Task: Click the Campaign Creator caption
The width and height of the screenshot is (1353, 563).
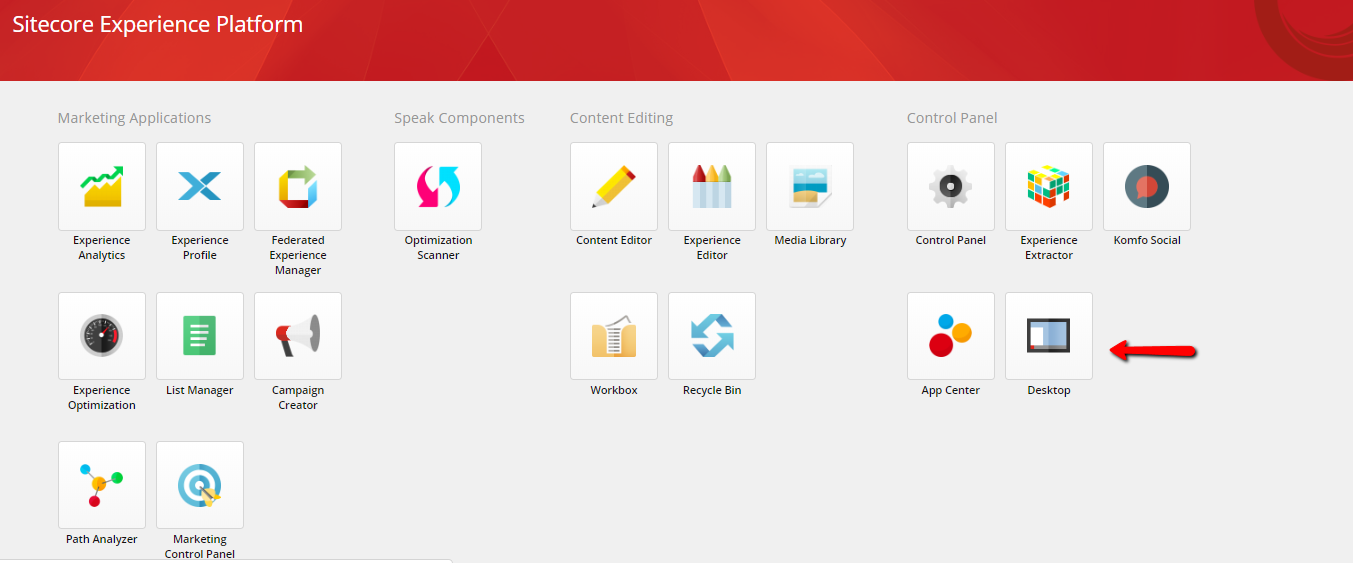Action: coord(298,397)
